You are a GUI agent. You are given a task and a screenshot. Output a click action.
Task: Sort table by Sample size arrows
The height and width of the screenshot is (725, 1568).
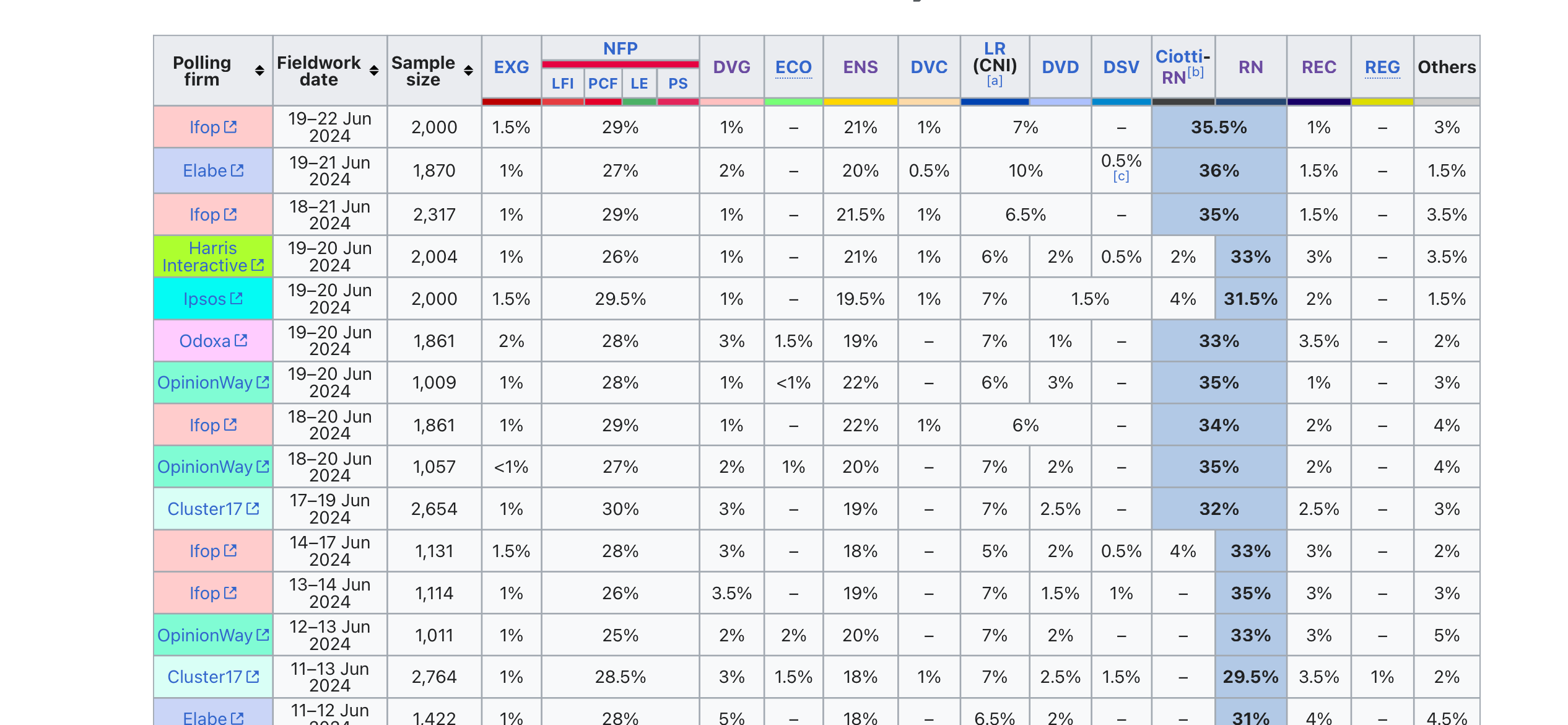click(469, 71)
